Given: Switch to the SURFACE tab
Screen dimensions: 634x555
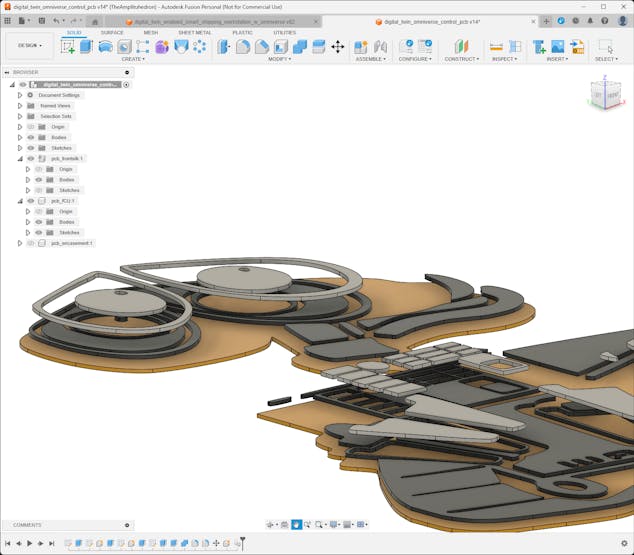Looking at the screenshot, I should (112, 32).
